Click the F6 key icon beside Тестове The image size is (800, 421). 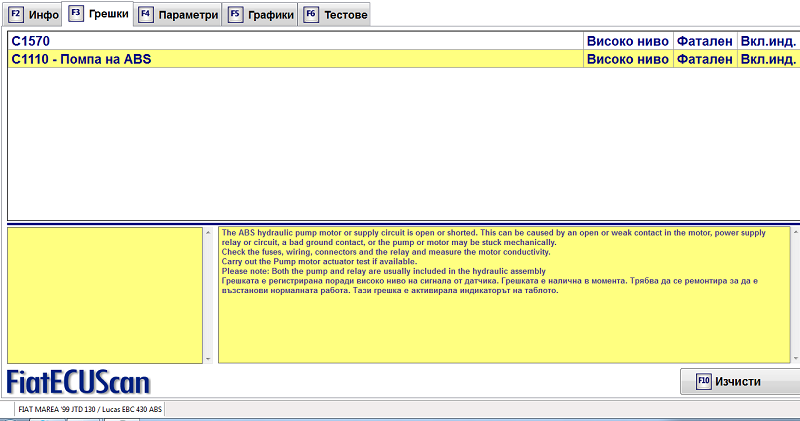coord(311,15)
